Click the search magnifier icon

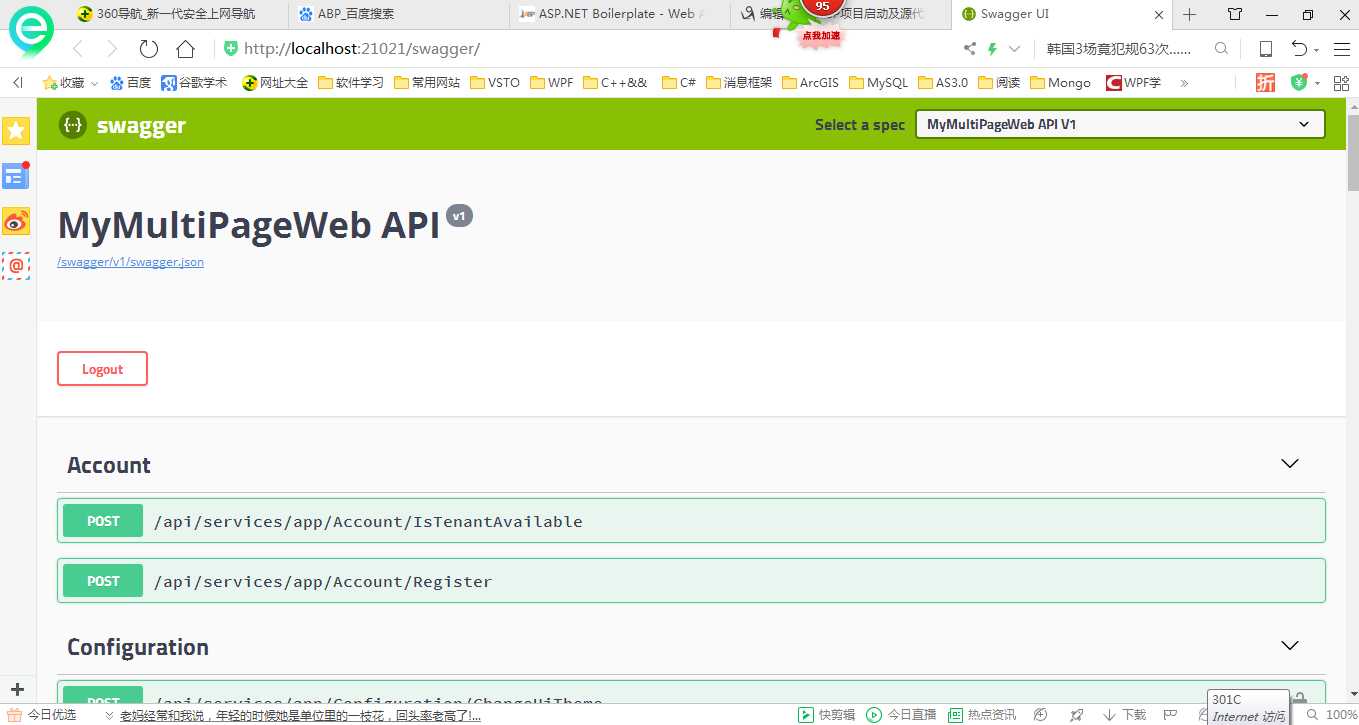tap(1221, 48)
